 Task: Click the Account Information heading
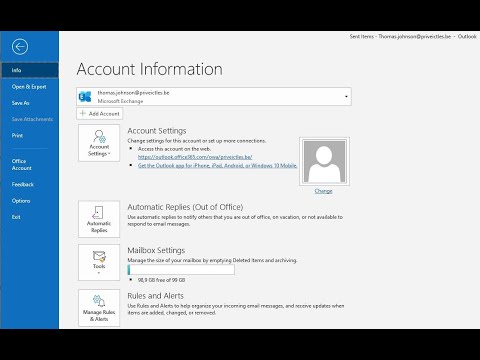150,69
